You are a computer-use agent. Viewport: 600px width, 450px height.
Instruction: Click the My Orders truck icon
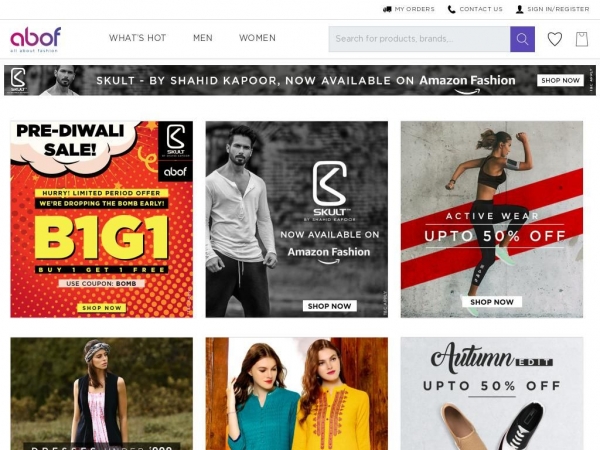point(387,9)
